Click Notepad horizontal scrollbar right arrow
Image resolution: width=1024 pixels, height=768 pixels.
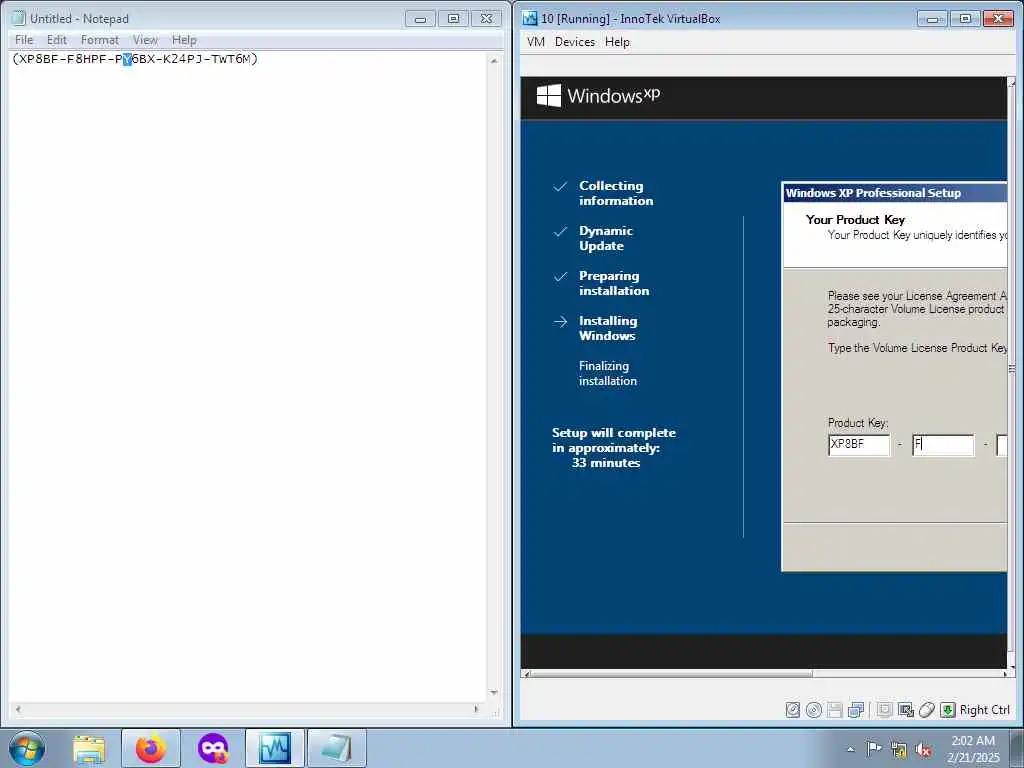(x=476, y=709)
